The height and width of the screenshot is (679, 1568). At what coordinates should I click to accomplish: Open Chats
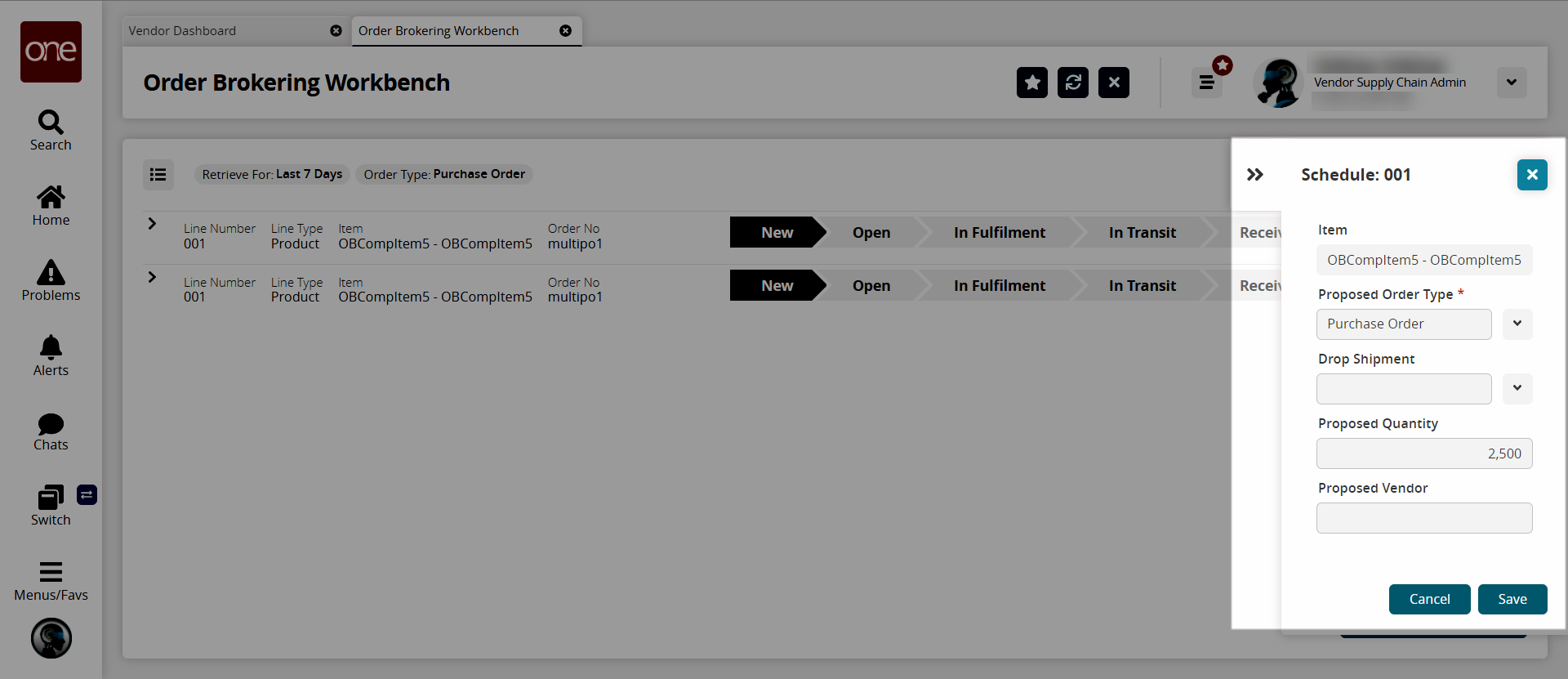51,431
